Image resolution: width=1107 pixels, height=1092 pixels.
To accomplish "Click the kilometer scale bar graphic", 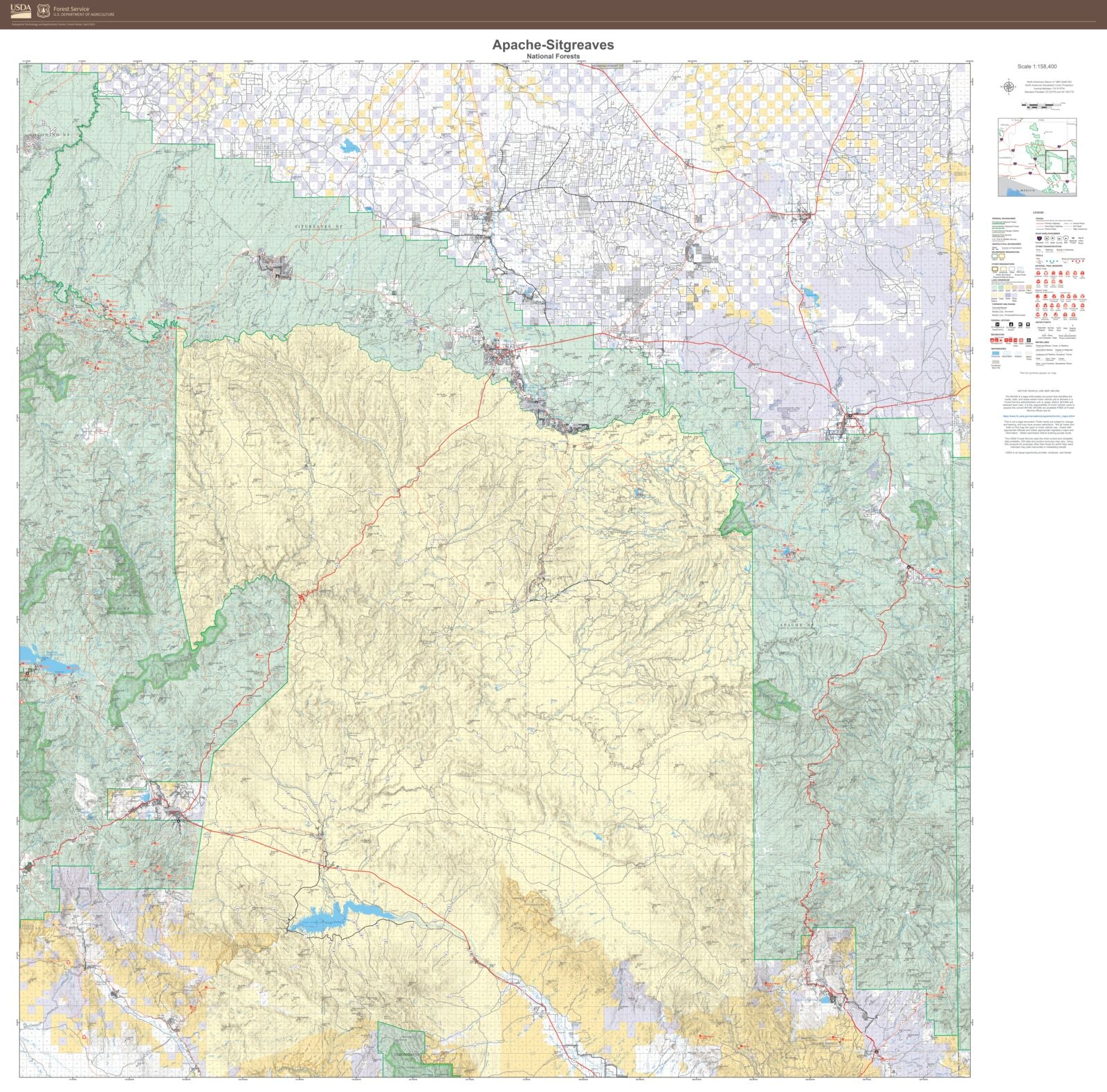I will click(1039, 108).
